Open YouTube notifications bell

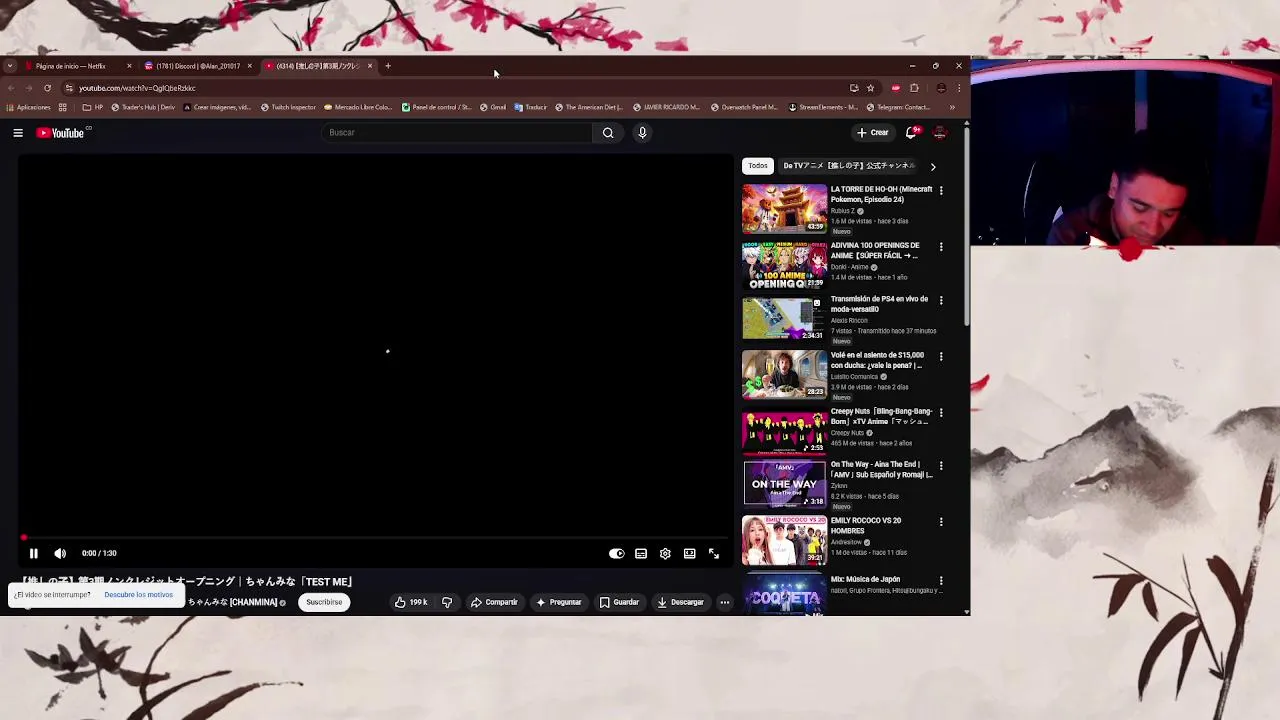pyautogui.click(x=912, y=132)
